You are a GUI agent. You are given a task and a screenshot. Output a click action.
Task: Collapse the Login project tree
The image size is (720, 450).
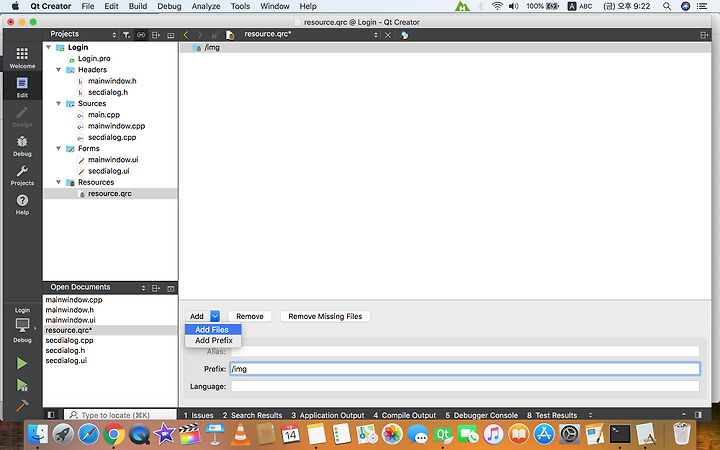pyautogui.click(x=49, y=47)
